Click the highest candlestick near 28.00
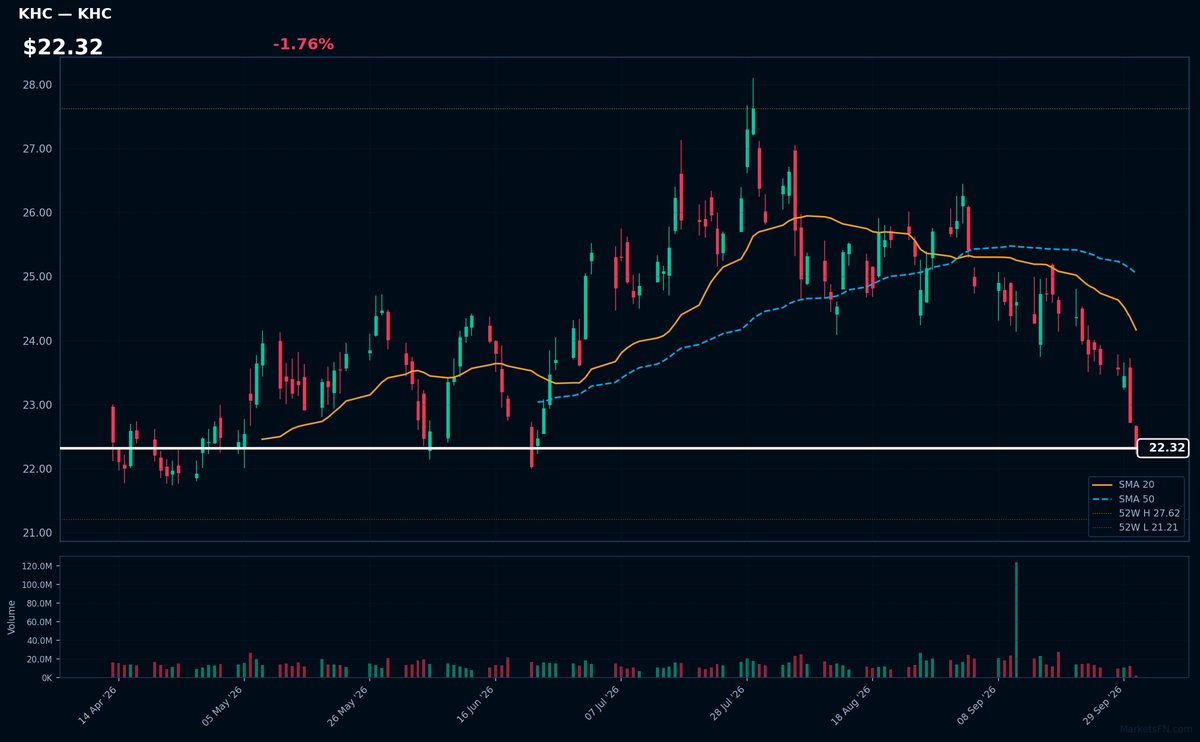Image resolution: width=1200 pixels, height=742 pixels. (x=753, y=107)
